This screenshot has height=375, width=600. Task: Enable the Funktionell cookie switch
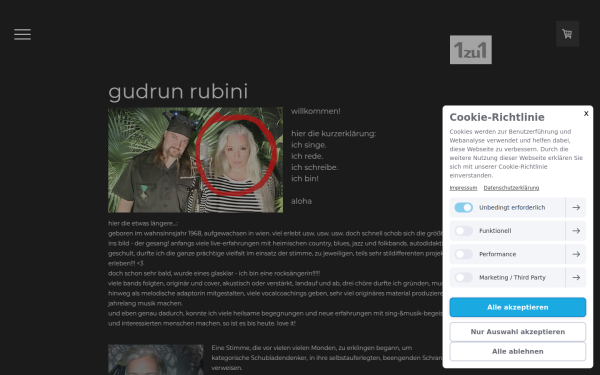(x=464, y=231)
